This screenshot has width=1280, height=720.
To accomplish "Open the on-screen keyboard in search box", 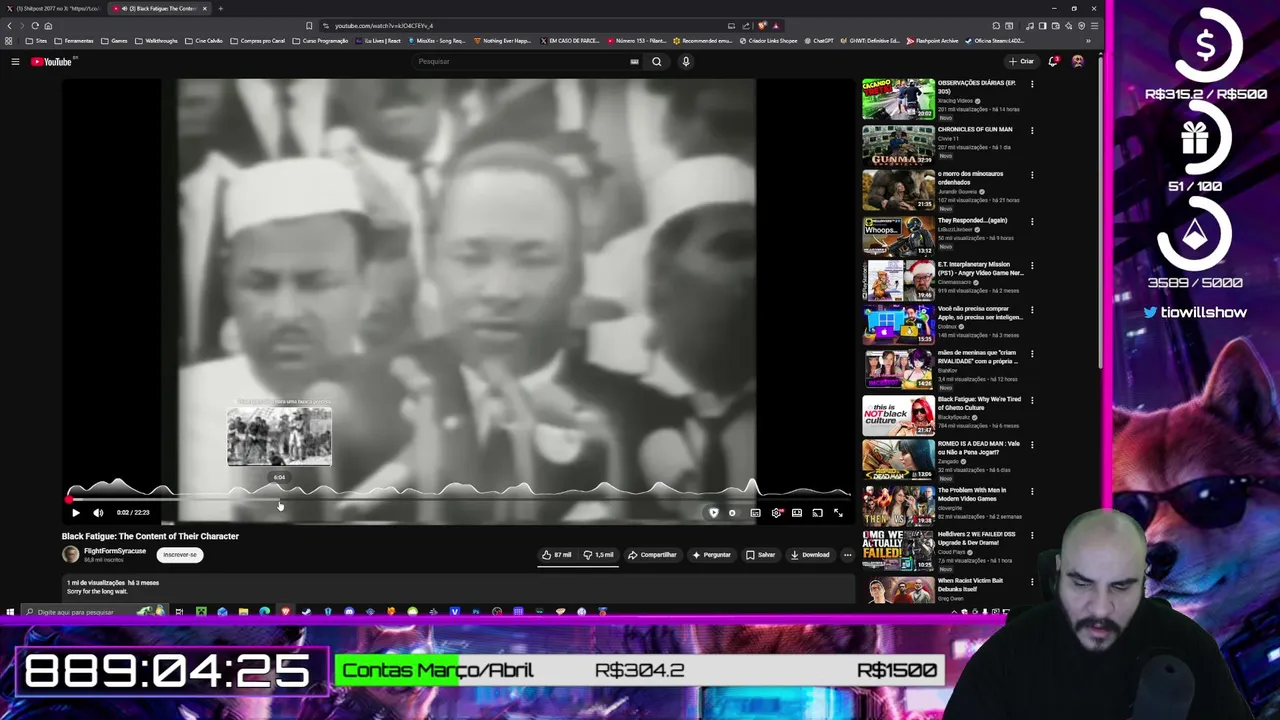I will click(634, 62).
